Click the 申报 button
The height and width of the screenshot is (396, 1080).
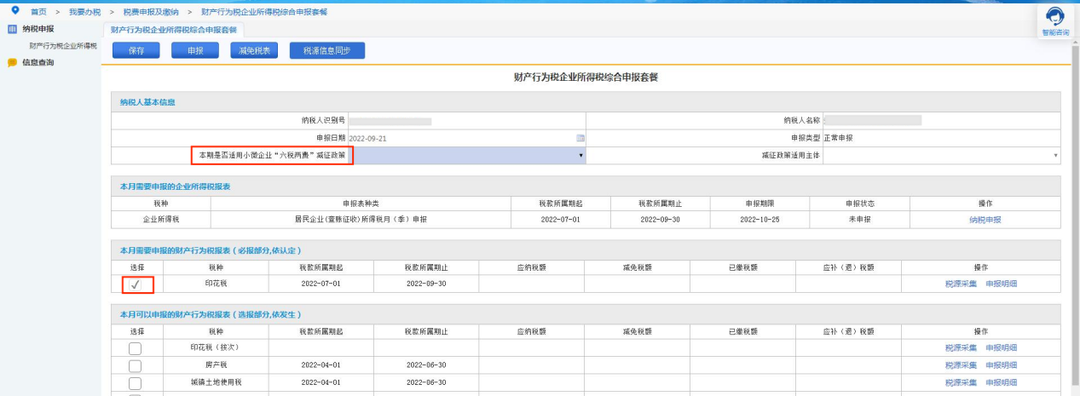pyautogui.click(x=195, y=51)
